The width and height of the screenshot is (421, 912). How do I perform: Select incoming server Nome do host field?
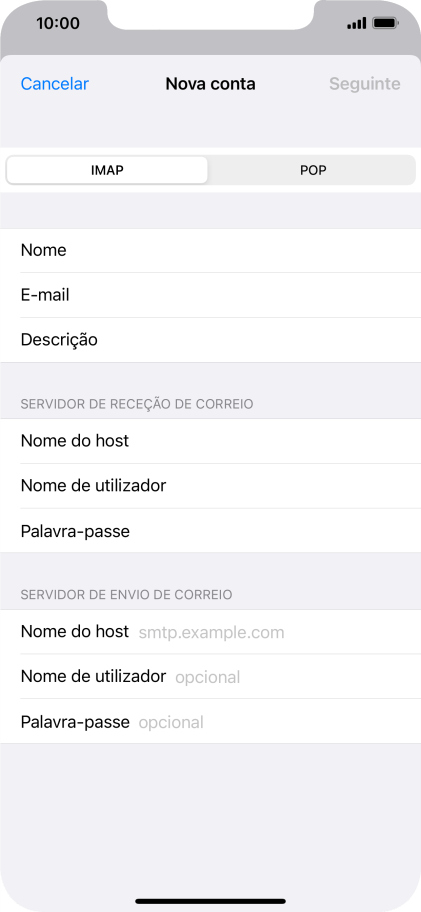[210, 441]
